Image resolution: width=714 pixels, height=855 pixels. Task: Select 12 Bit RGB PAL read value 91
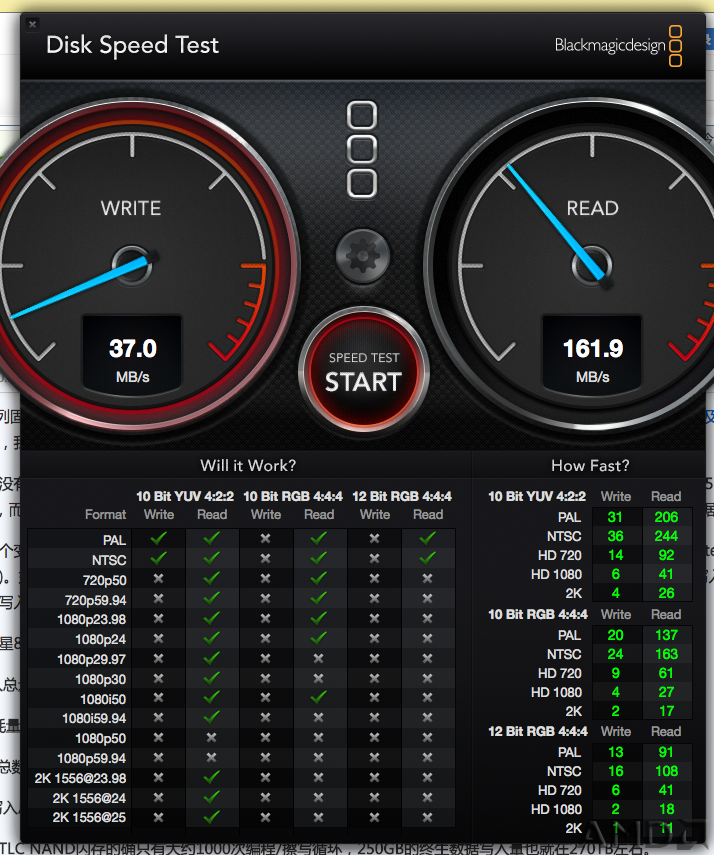point(666,752)
